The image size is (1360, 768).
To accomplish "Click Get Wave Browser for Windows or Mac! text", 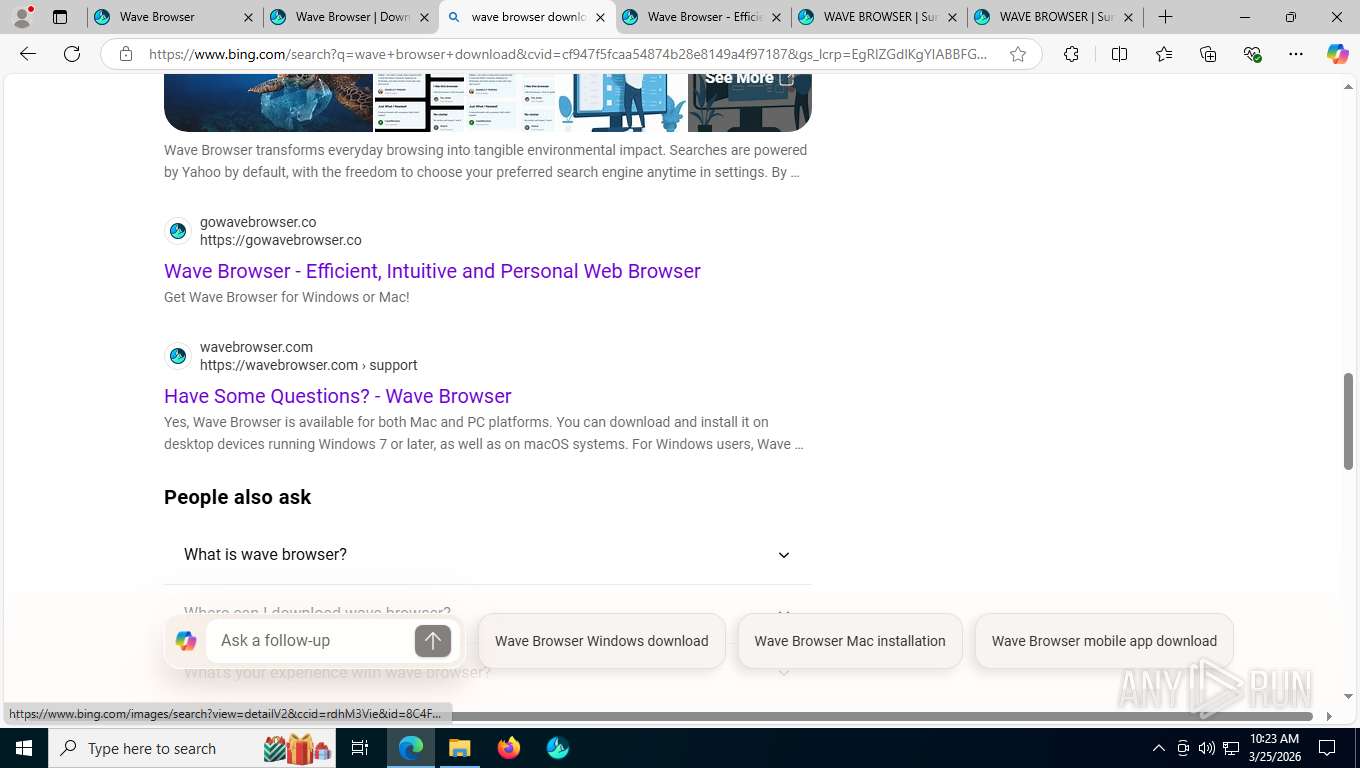I will pos(287,297).
